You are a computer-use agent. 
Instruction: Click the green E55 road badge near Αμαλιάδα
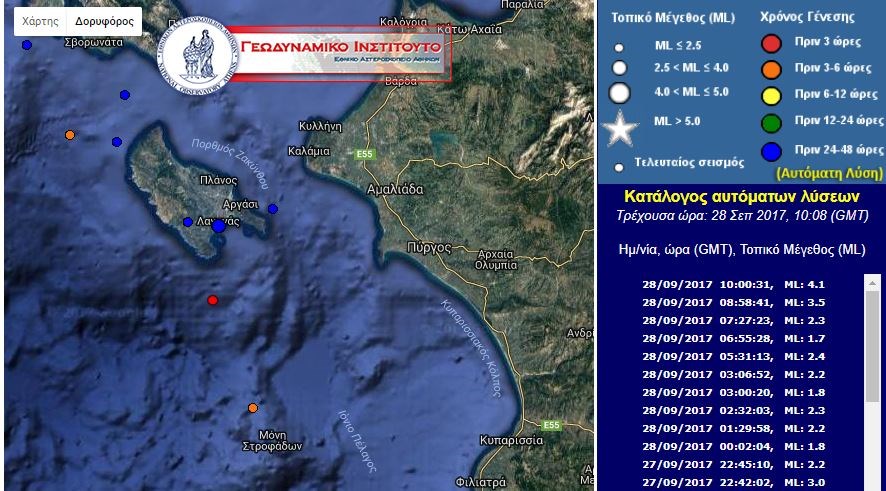click(363, 154)
